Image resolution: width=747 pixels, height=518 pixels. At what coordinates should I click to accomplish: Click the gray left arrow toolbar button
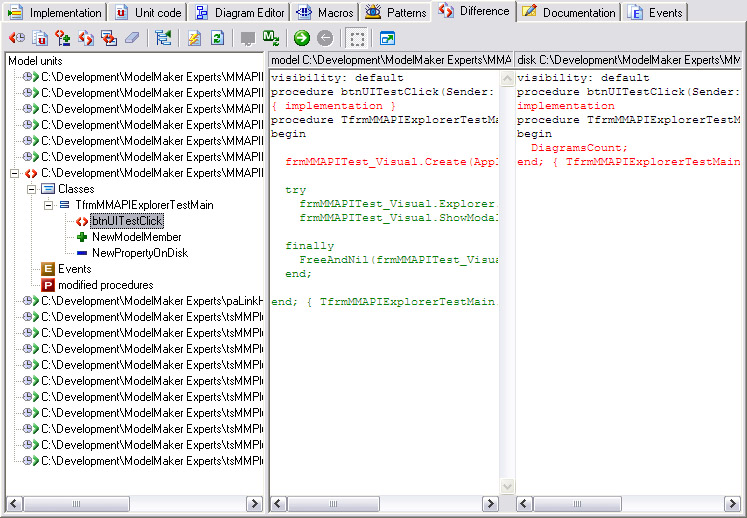[325, 39]
